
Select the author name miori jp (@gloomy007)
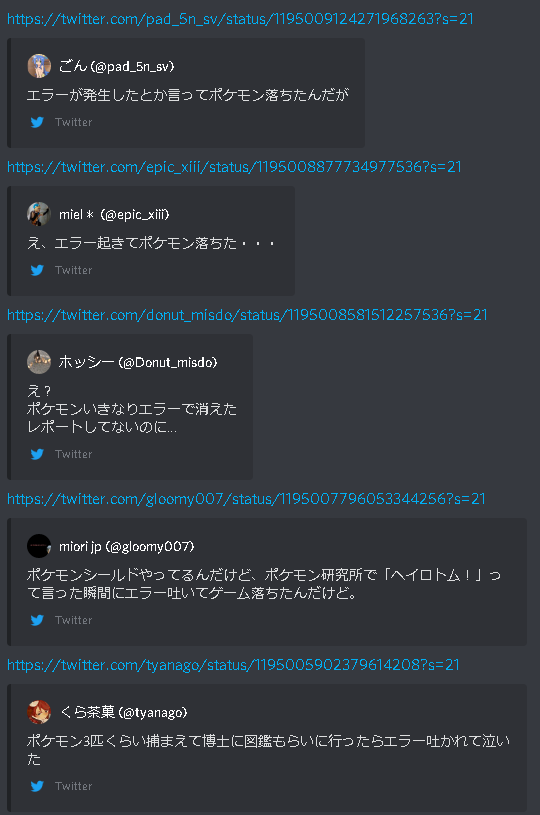click(x=126, y=547)
